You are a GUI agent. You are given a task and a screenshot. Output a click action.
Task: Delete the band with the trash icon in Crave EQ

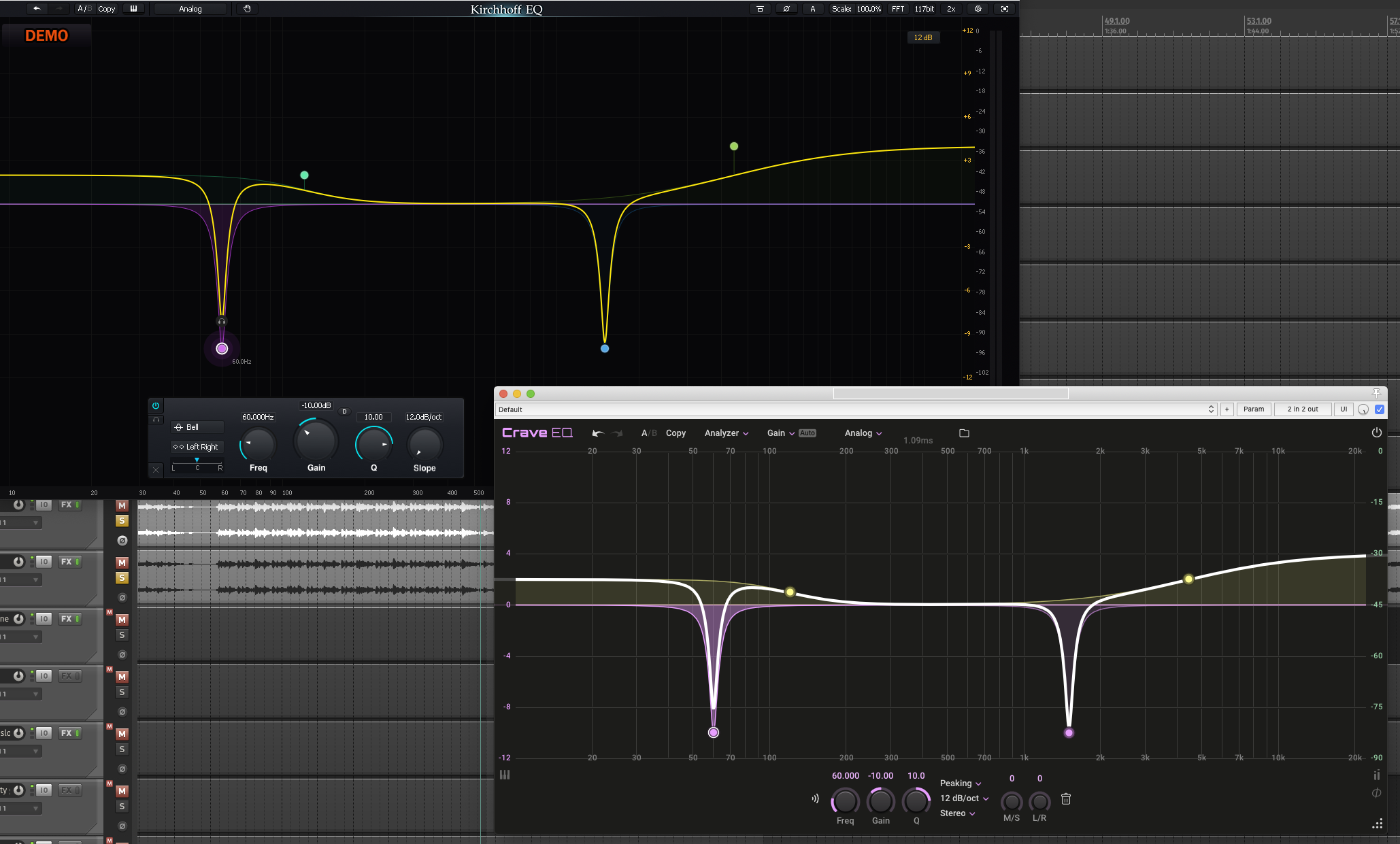coord(1066,799)
